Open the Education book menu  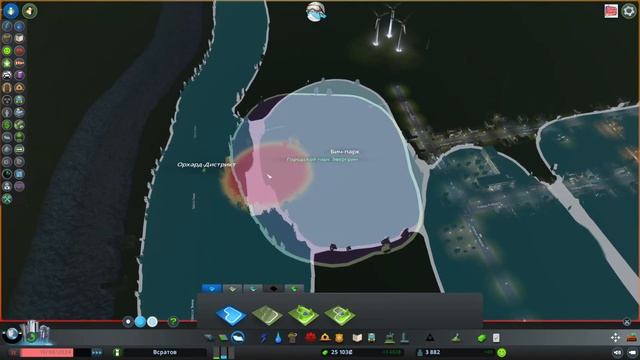click(357, 338)
